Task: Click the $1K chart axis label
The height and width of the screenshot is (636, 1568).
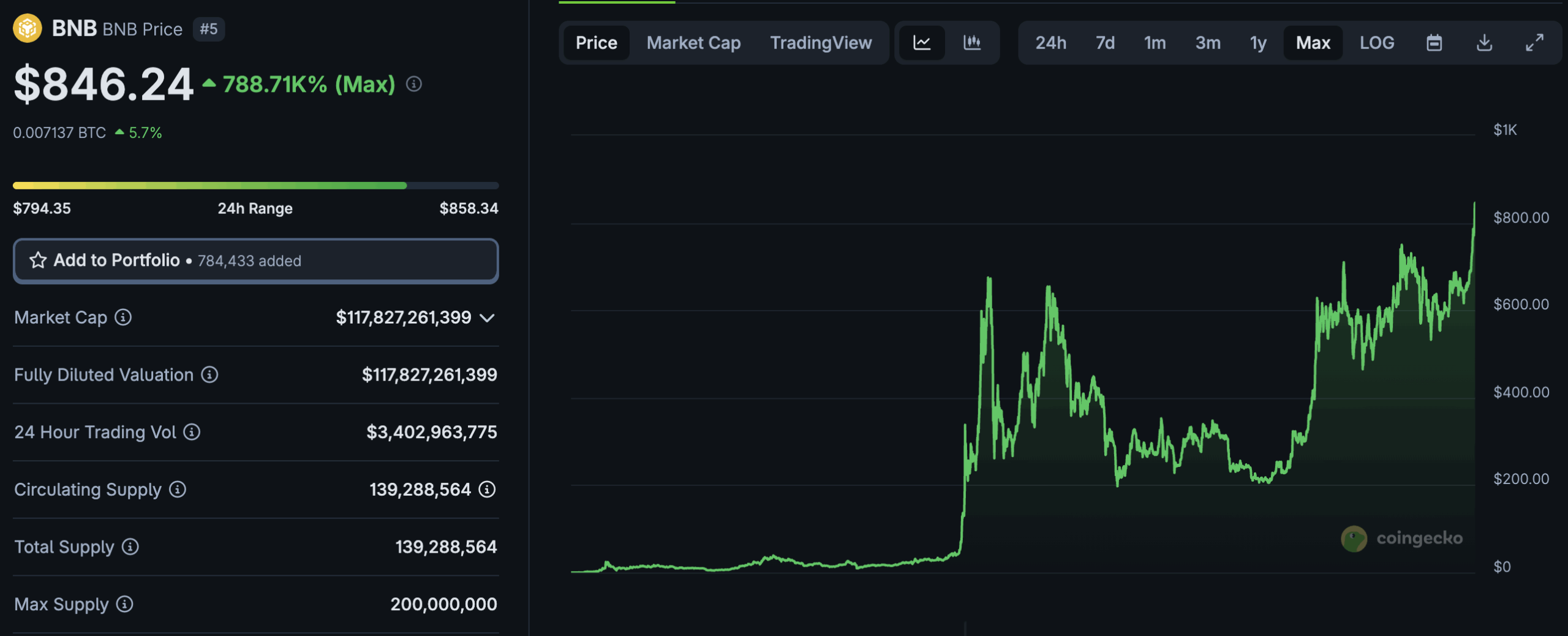Action: [x=1505, y=130]
